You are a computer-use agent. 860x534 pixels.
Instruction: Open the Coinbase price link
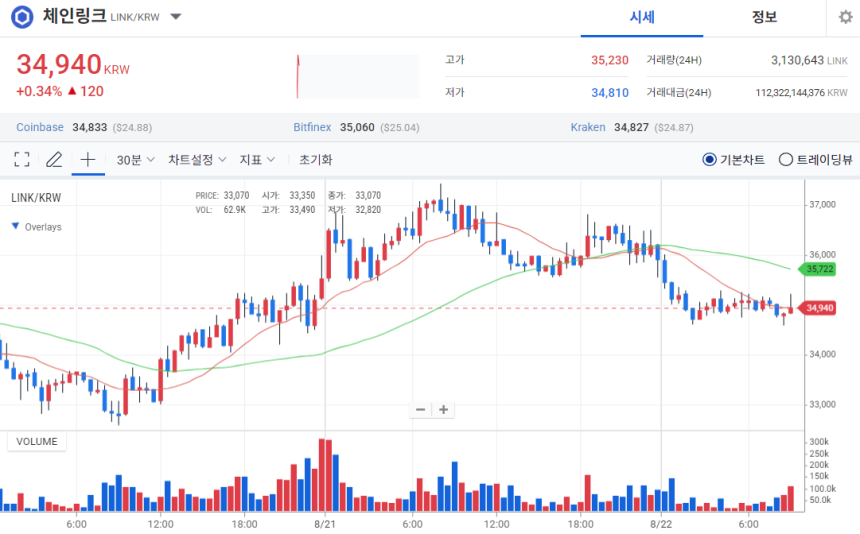[x=40, y=127]
